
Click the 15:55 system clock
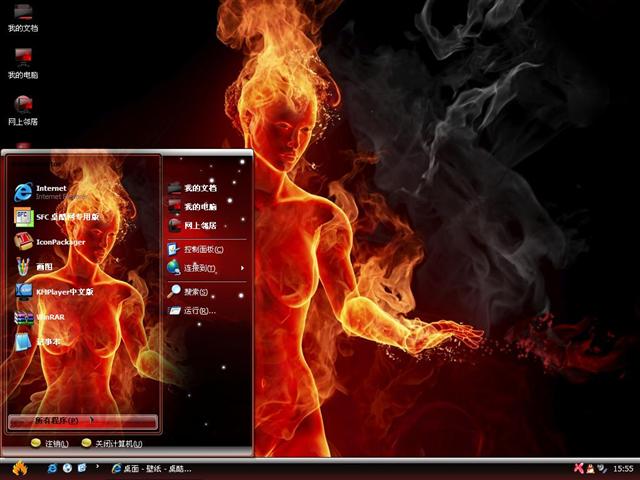(x=623, y=469)
